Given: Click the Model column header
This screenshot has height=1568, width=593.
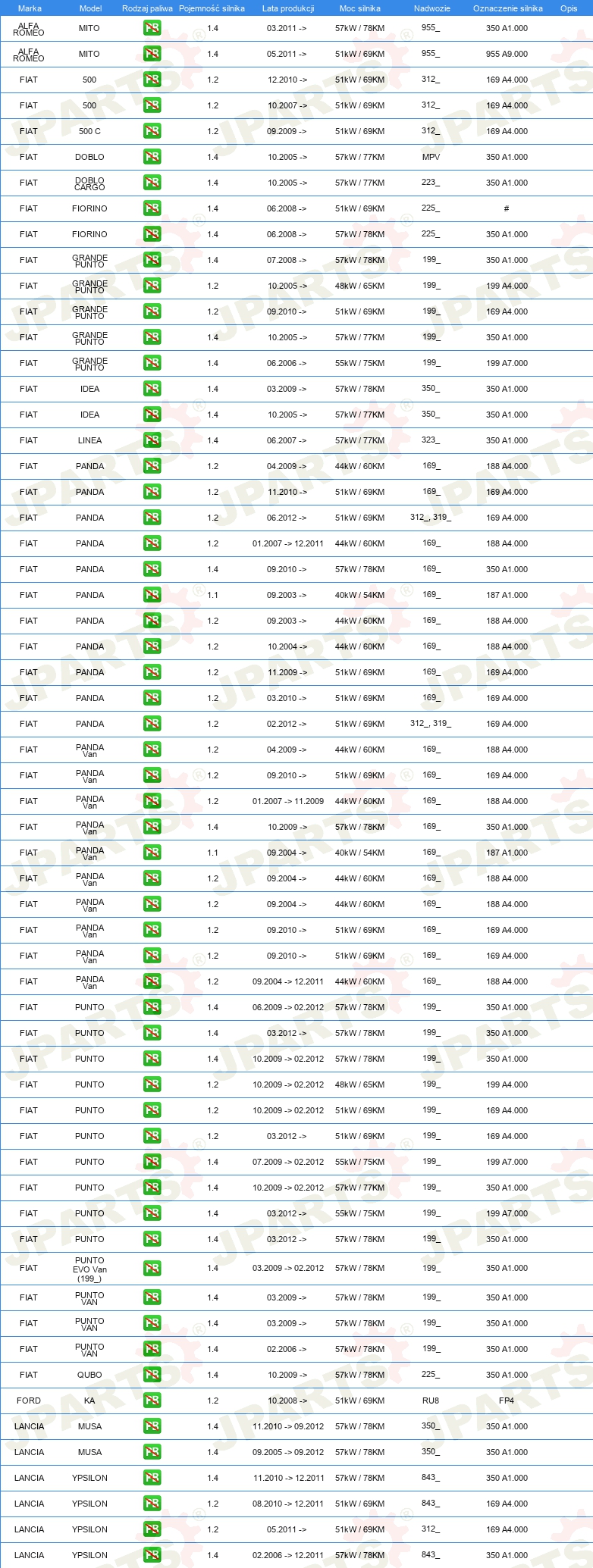Looking at the screenshot, I should click(90, 8).
